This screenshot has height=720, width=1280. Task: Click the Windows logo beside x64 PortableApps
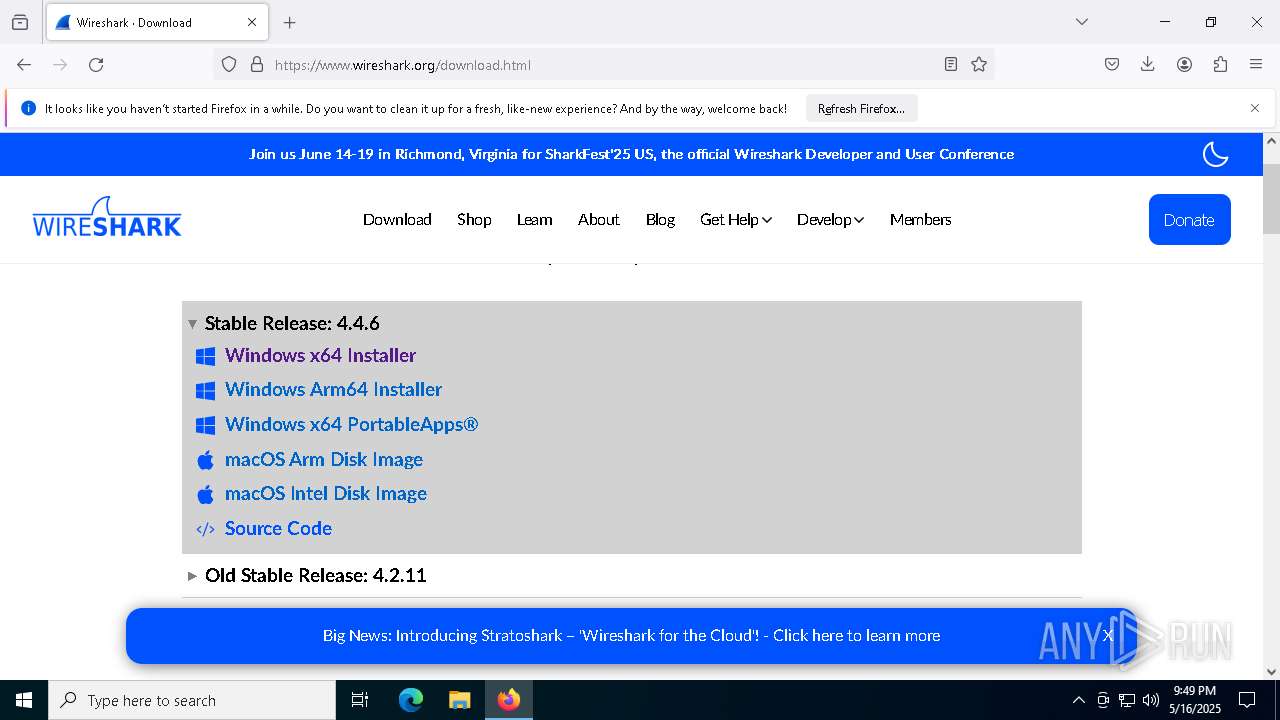click(206, 426)
